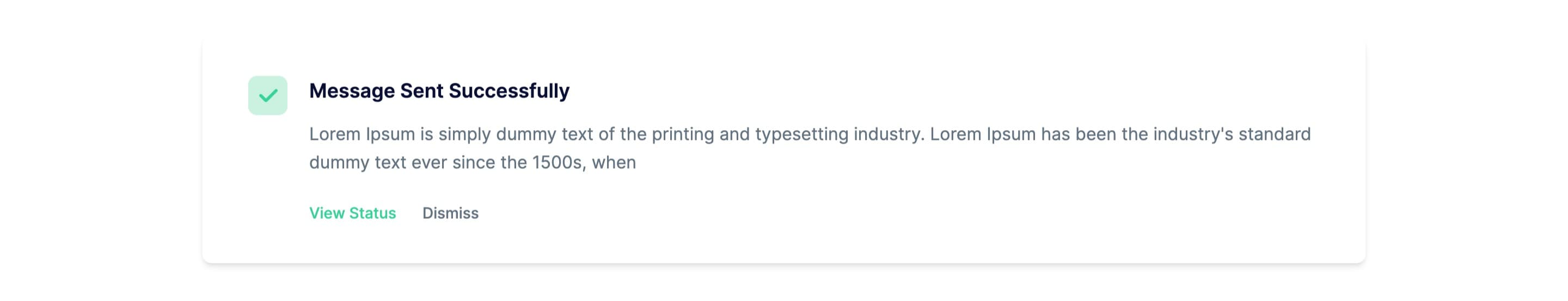
Task: Click the "Message Sent Successfully" heading
Action: pos(439,90)
